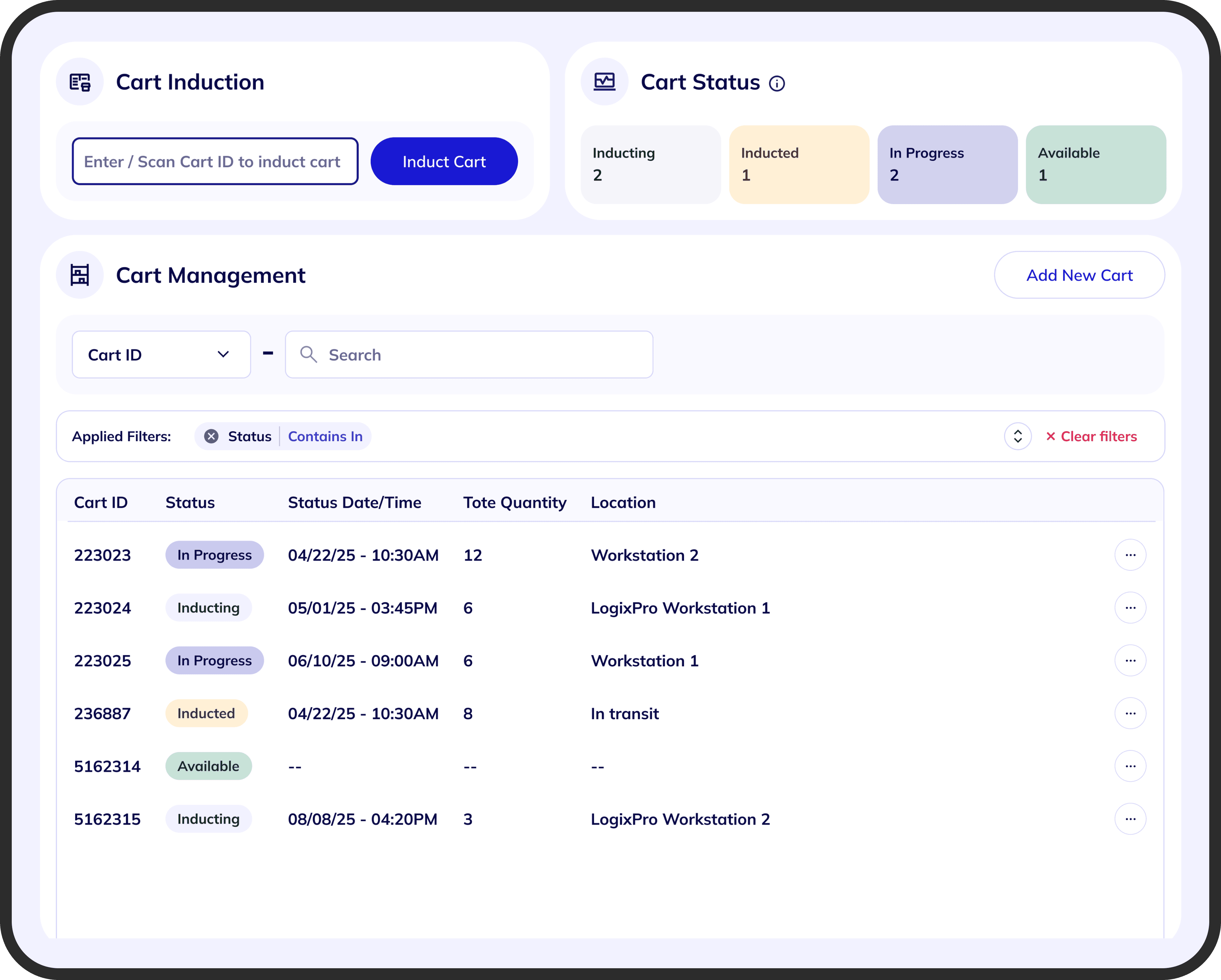The image size is (1221, 980).
Task: Click the search magnifier icon
Action: (x=309, y=355)
